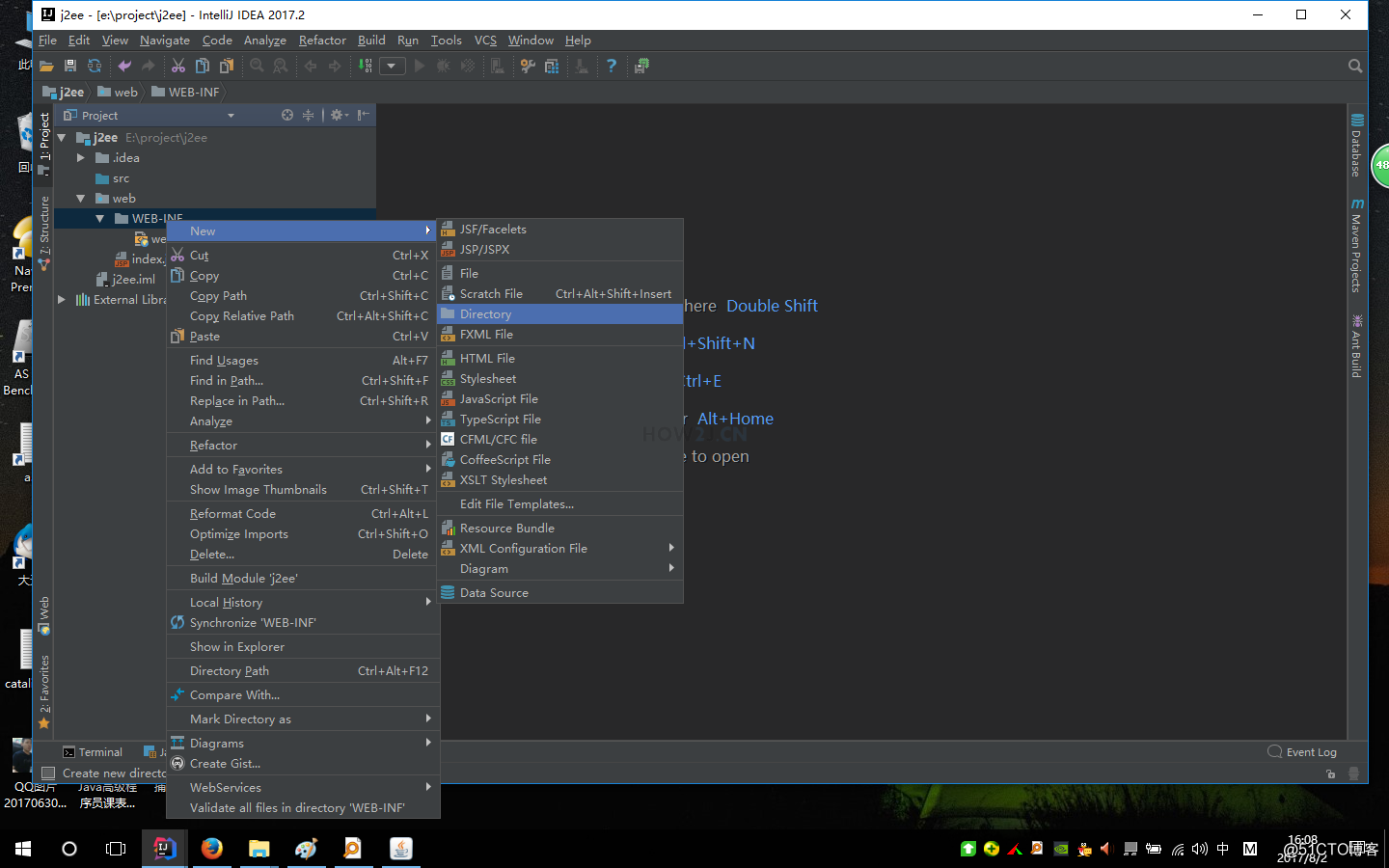Click the Search Everywhere magnifier icon
1389x868 pixels.
pyautogui.click(x=1355, y=66)
